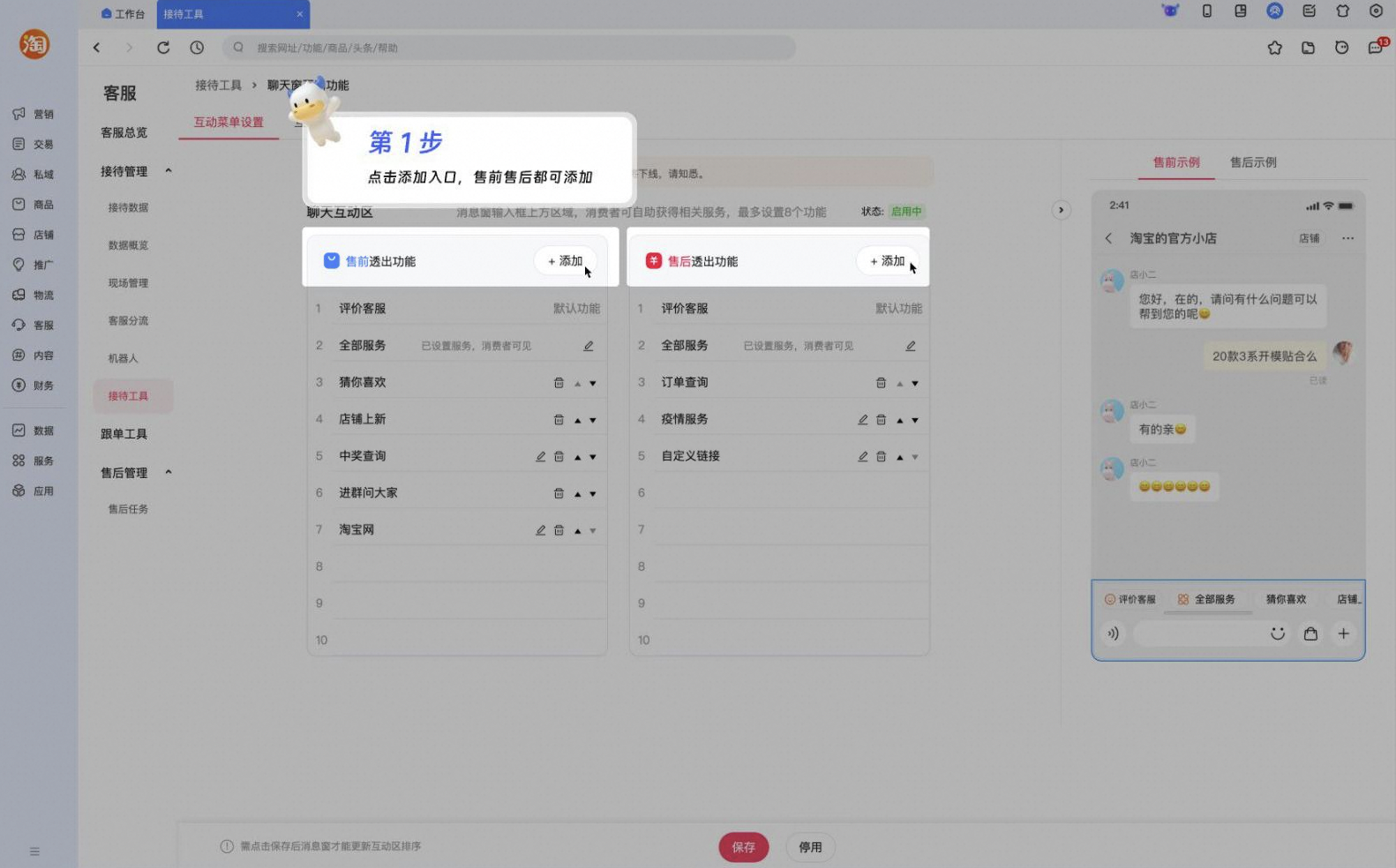
Task: Open 客服分流 in the menu
Action: (128, 320)
